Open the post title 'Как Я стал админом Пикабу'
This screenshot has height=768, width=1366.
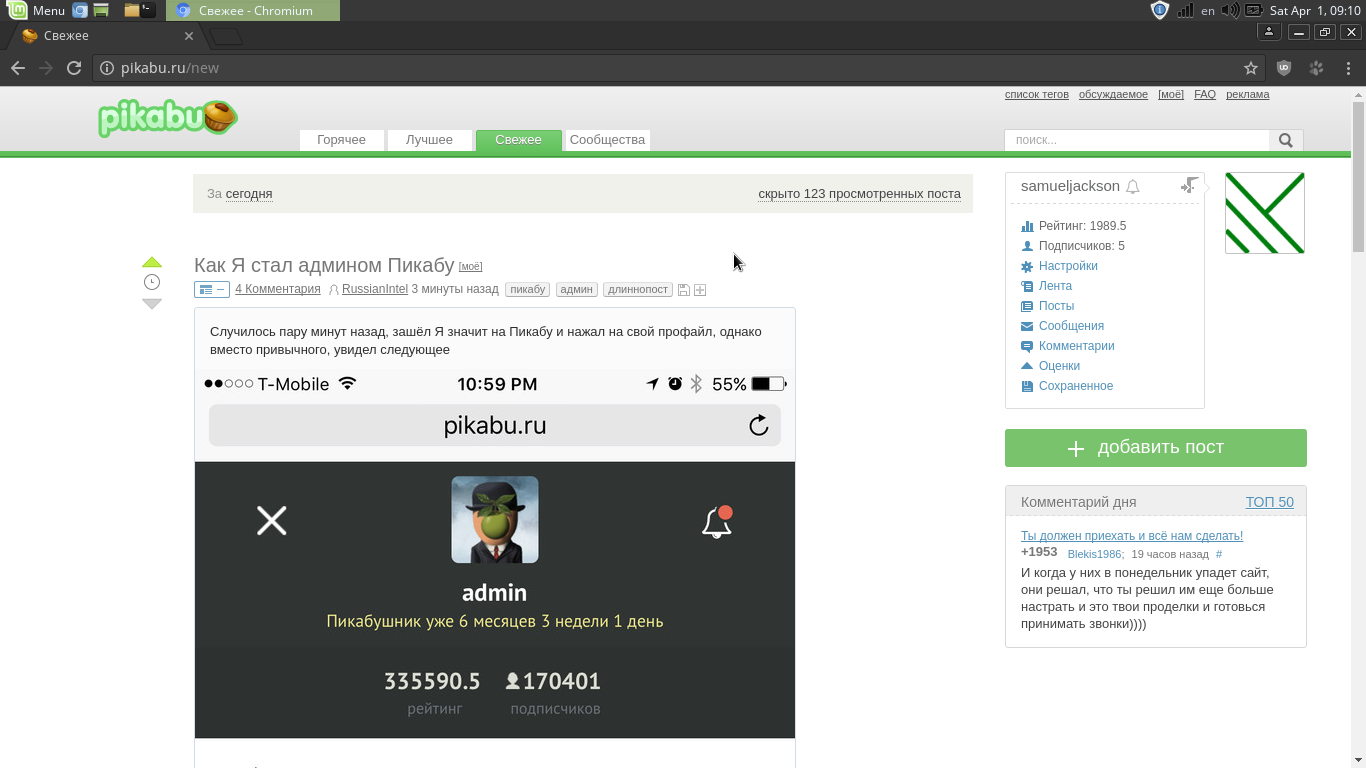[324, 265]
